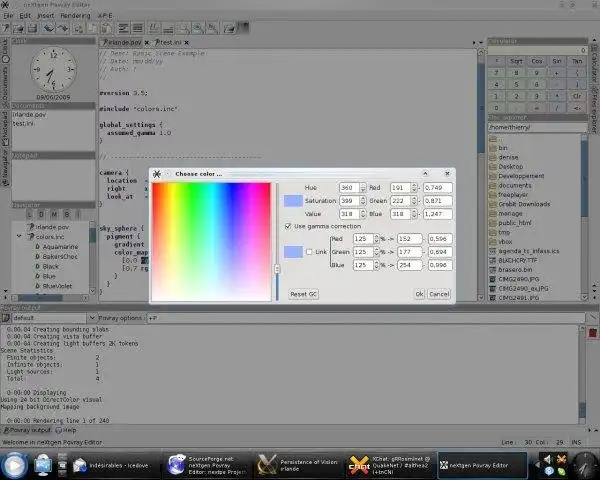This screenshot has height=480, width=600.
Task: Select BlueViolet in the navigator tree
Action: [57, 286]
